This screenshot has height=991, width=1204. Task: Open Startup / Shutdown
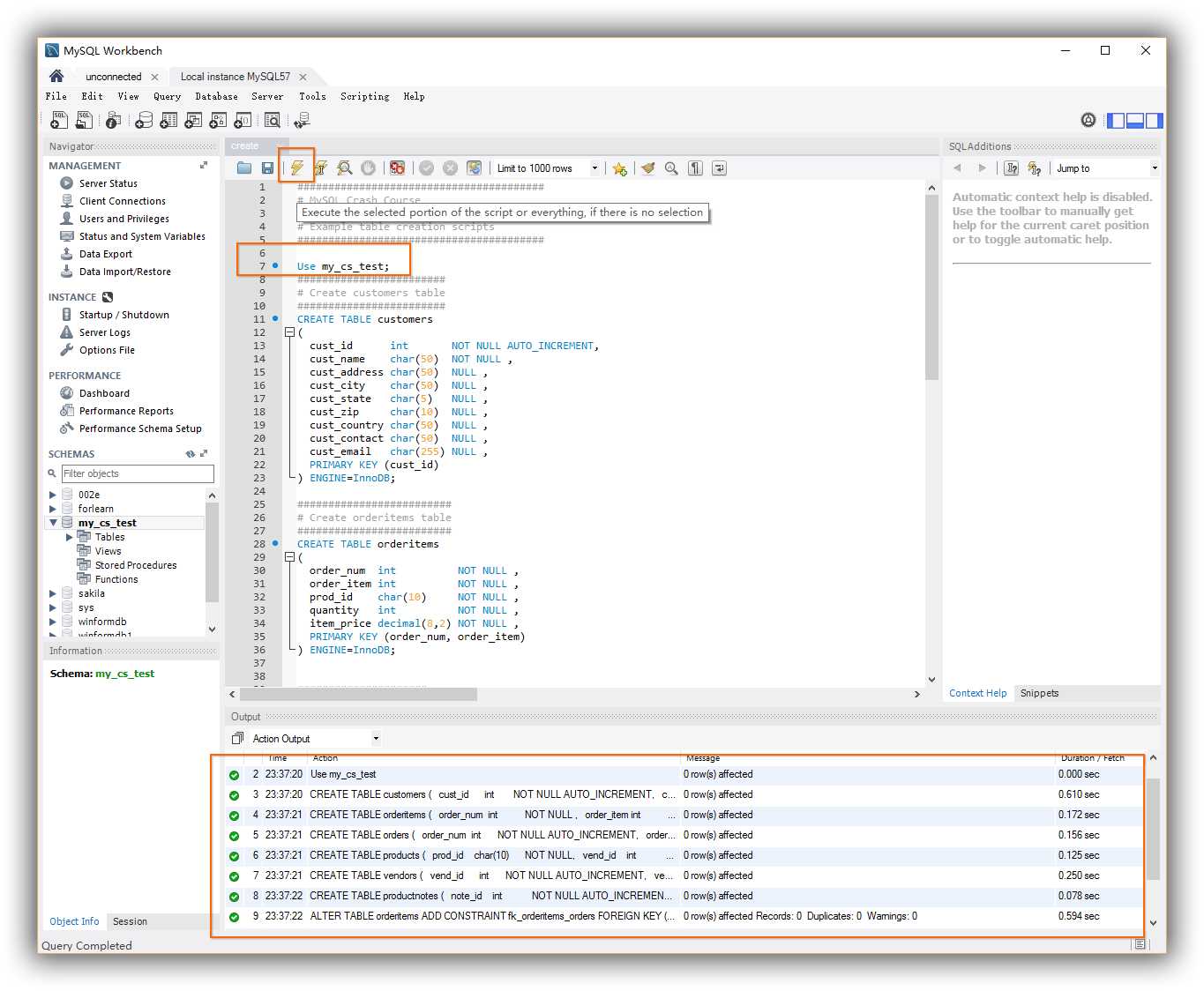[x=123, y=315]
